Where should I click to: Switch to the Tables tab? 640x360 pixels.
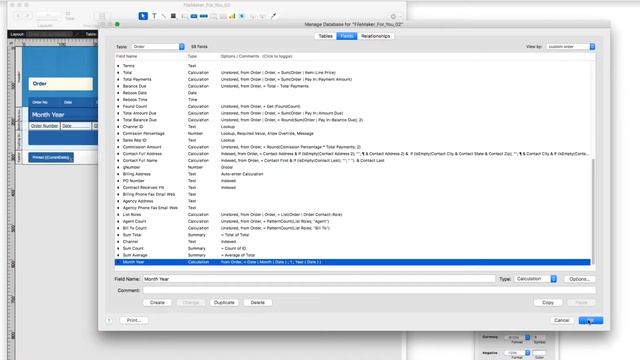click(325, 36)
